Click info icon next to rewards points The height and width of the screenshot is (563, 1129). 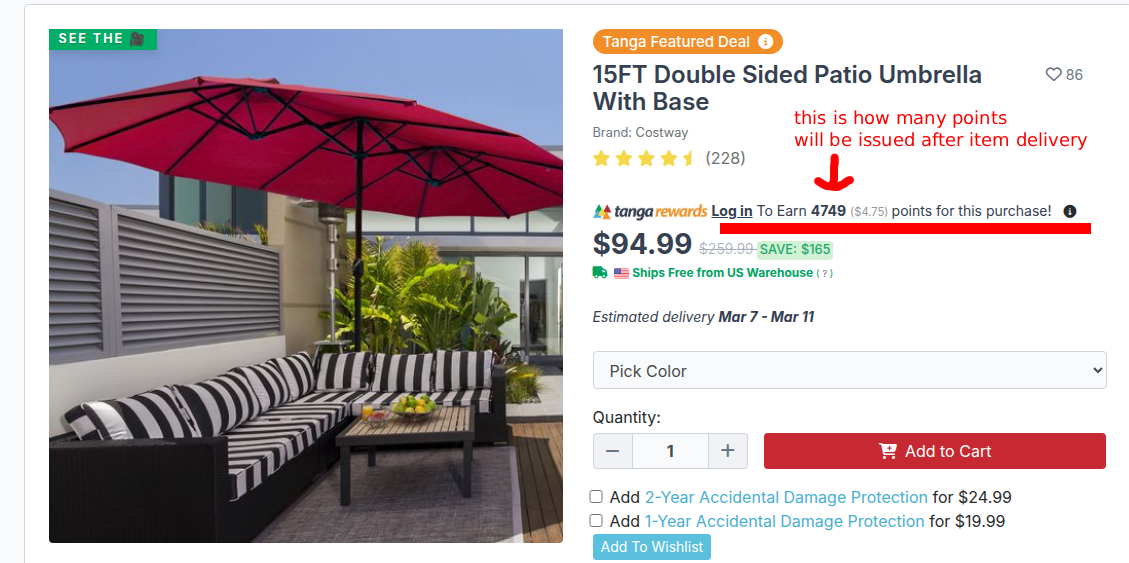tap(1070, 212)
